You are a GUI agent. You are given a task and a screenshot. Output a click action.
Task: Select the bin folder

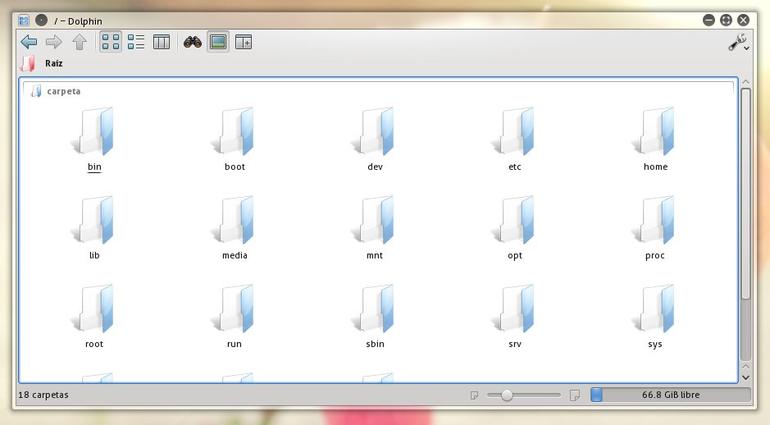(94, 139)
